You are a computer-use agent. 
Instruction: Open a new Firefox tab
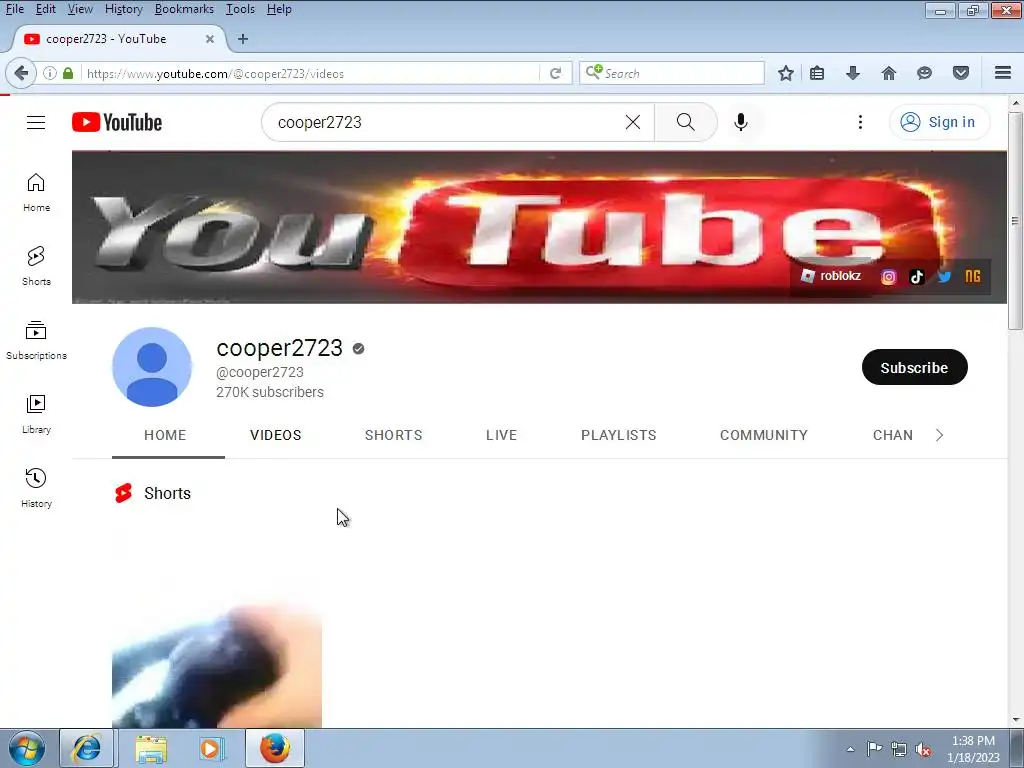pyautogui.click(x=243, y=39)
